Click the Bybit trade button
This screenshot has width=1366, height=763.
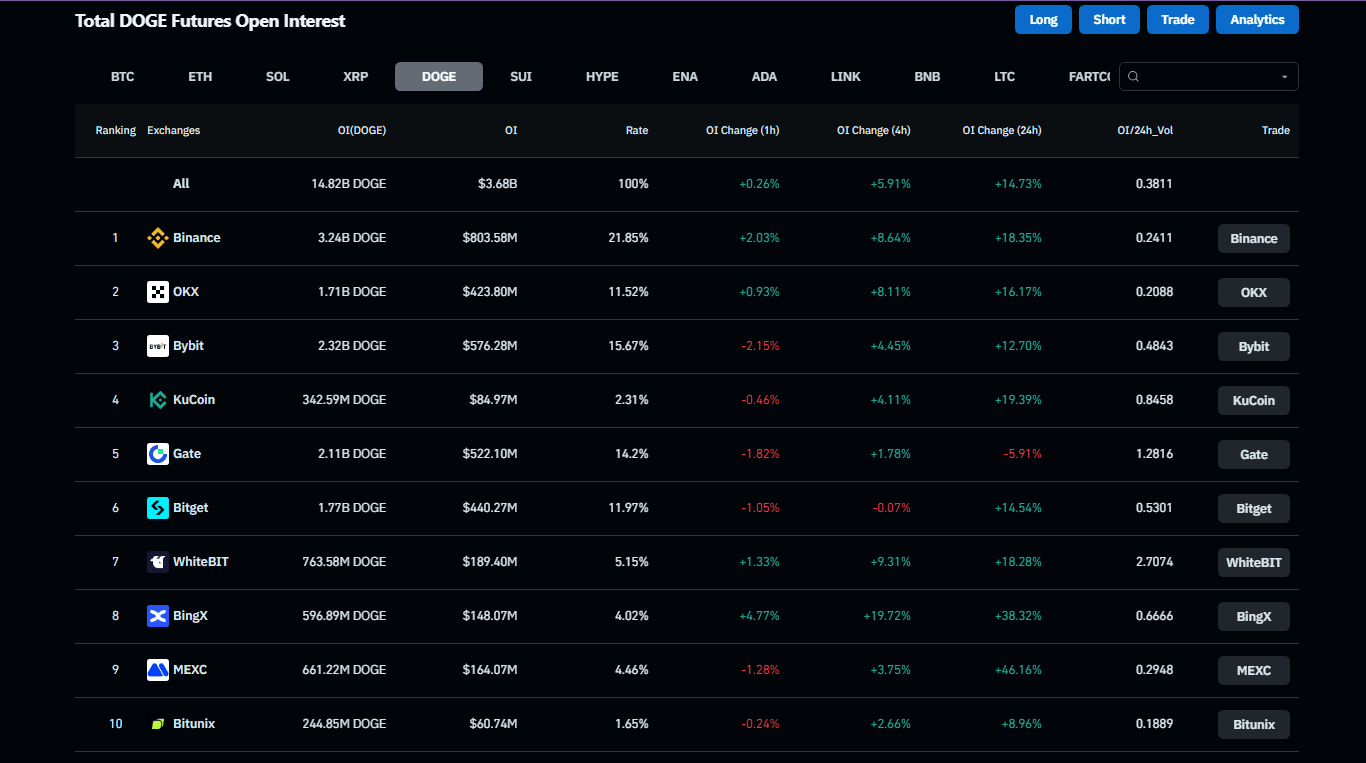1254,346
